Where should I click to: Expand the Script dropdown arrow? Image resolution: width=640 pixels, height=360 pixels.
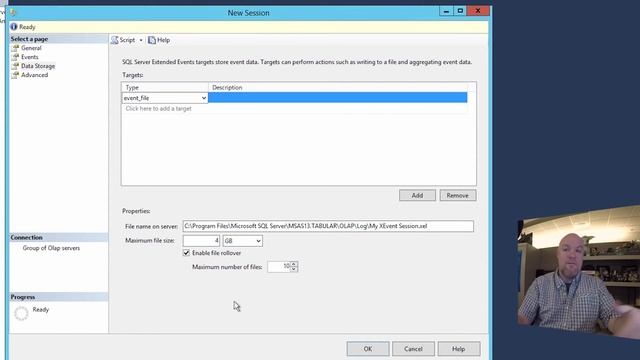pyautogui.click(x=141, y=40)
